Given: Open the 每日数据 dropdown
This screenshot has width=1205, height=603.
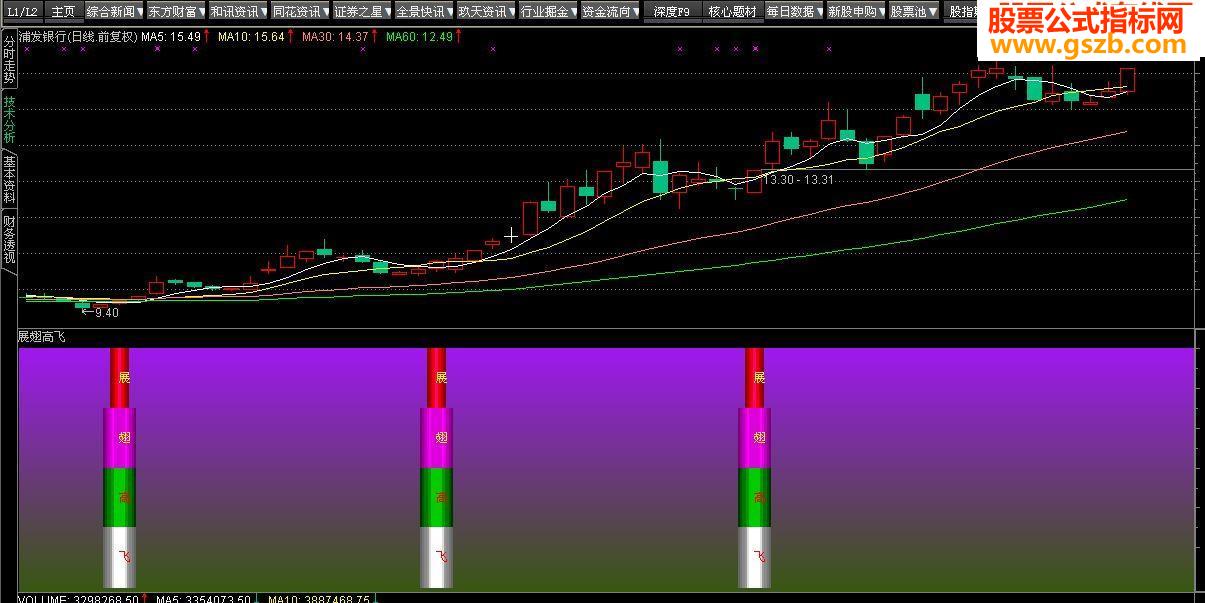Looking at the screenshot, I should click(794, 11).
